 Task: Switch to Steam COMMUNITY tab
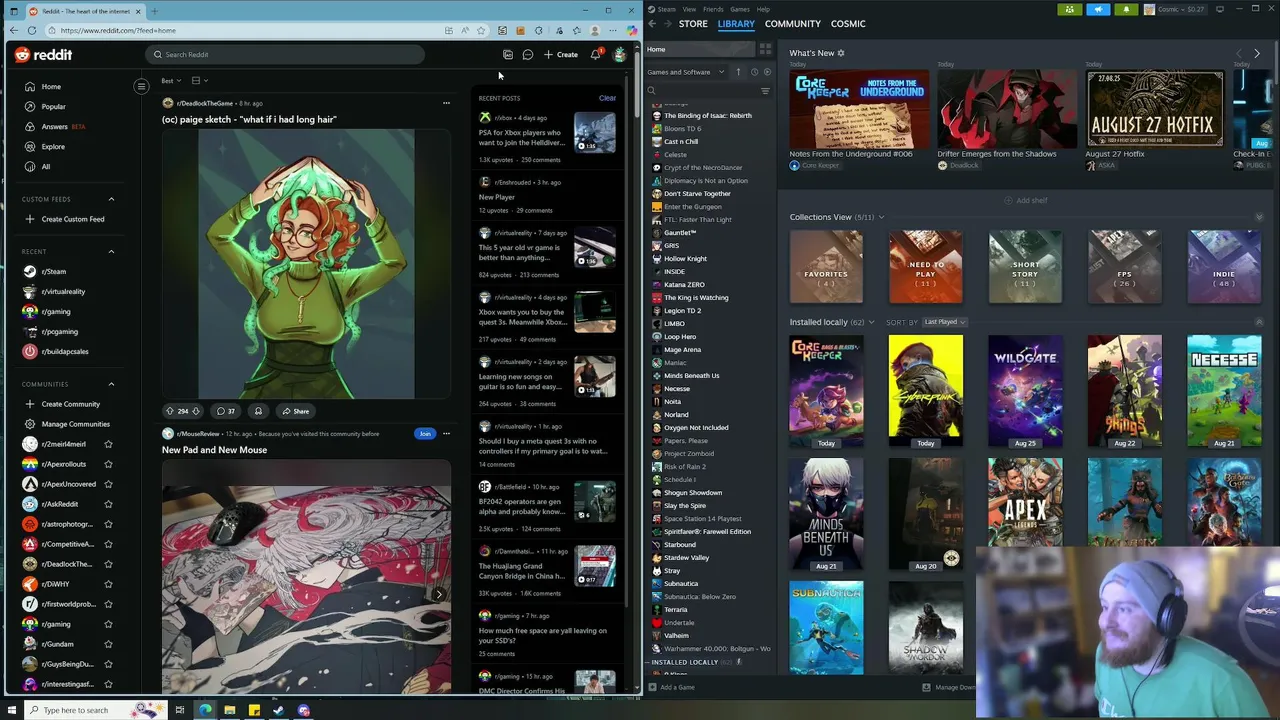tap(792, 23)
